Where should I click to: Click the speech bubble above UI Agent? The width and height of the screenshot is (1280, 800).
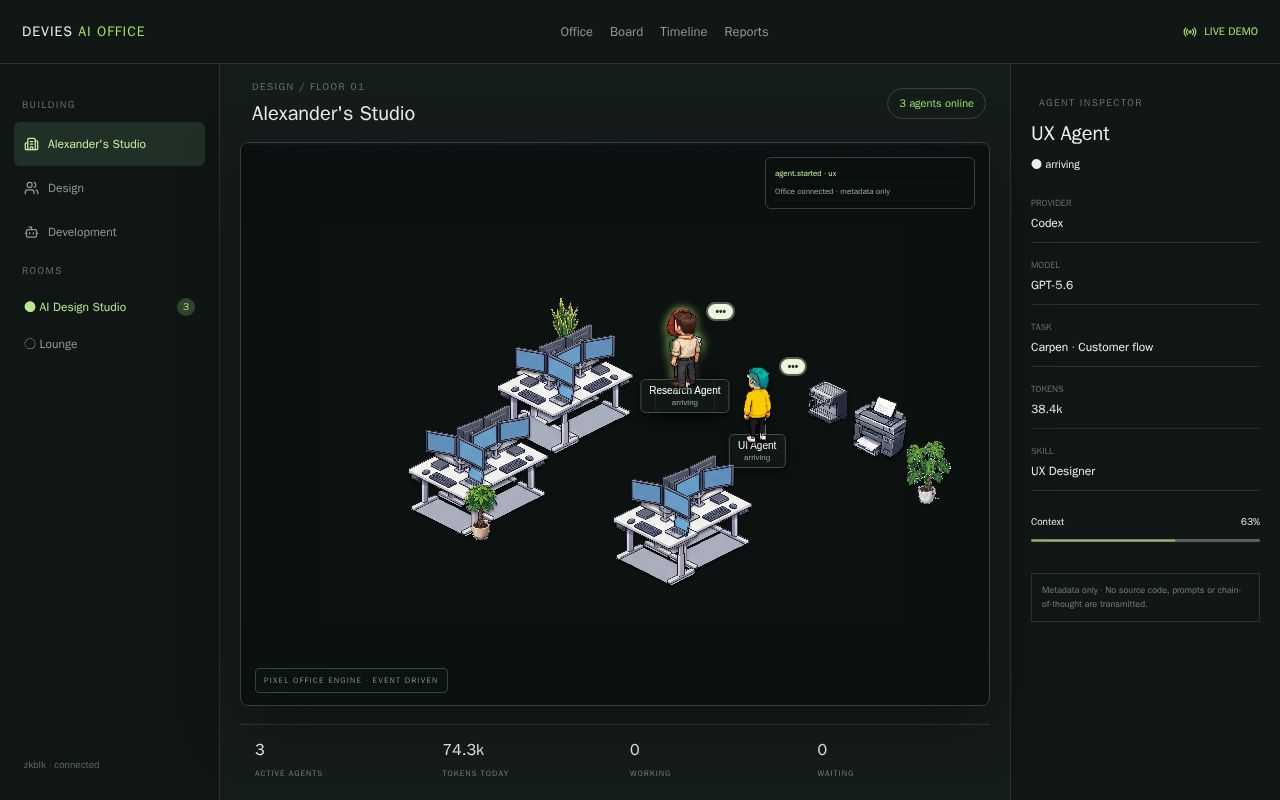tap(792, 367)
